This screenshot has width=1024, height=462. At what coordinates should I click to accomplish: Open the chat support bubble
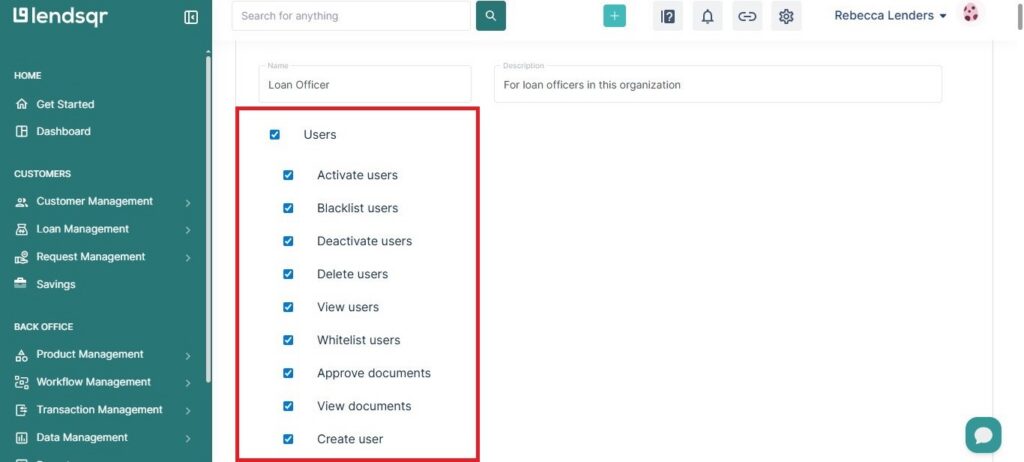point(984,435)
